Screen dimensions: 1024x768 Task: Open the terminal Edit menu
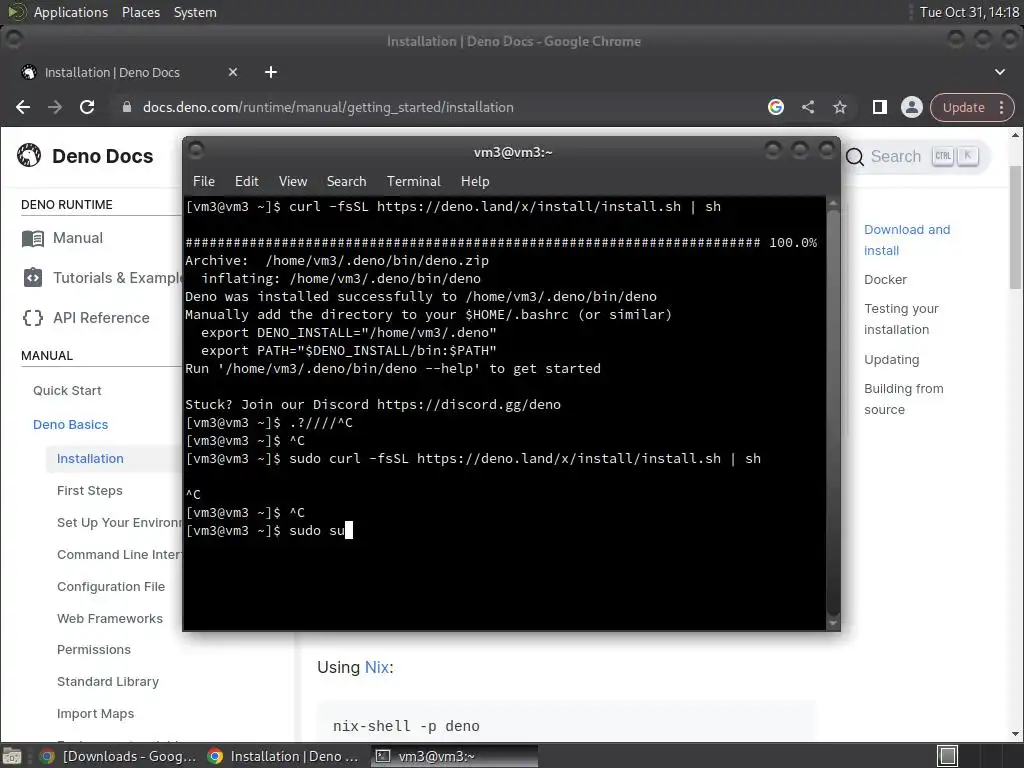tap(247, 182)
